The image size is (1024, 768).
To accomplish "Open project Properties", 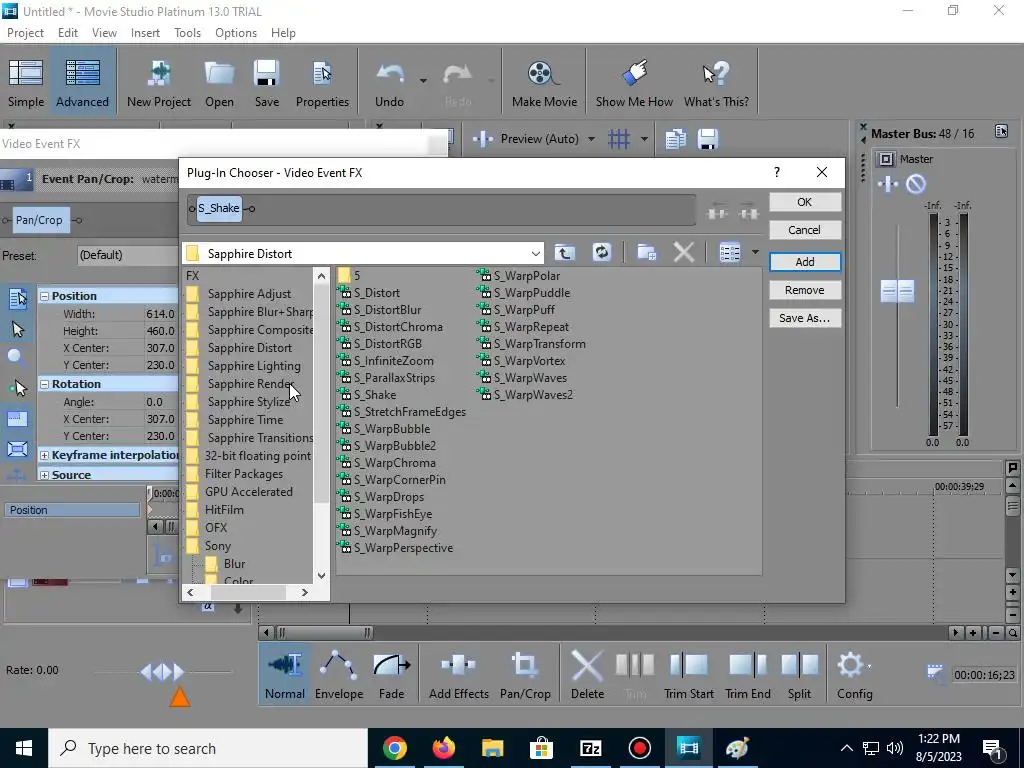I will (322, 82).
